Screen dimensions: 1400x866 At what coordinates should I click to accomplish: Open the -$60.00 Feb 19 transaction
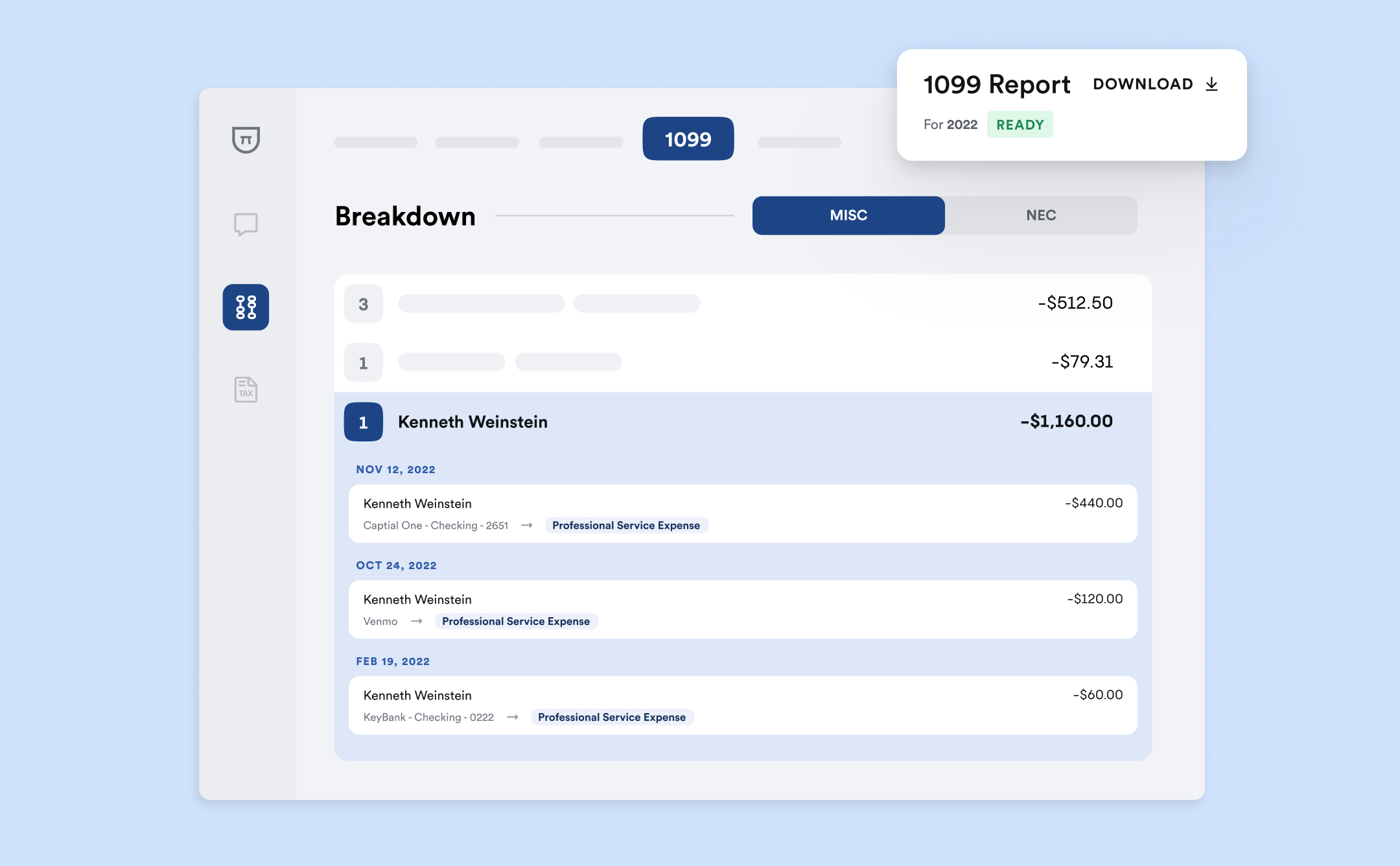tap(742, 705)
